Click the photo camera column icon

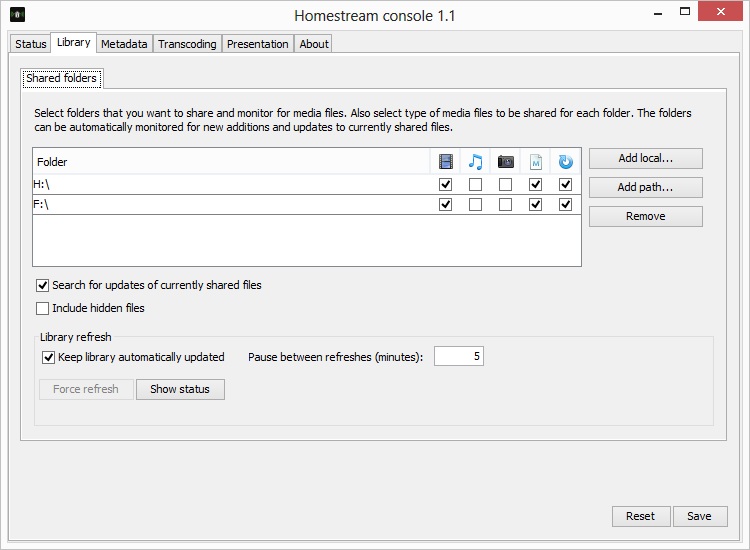click(505, 162)
